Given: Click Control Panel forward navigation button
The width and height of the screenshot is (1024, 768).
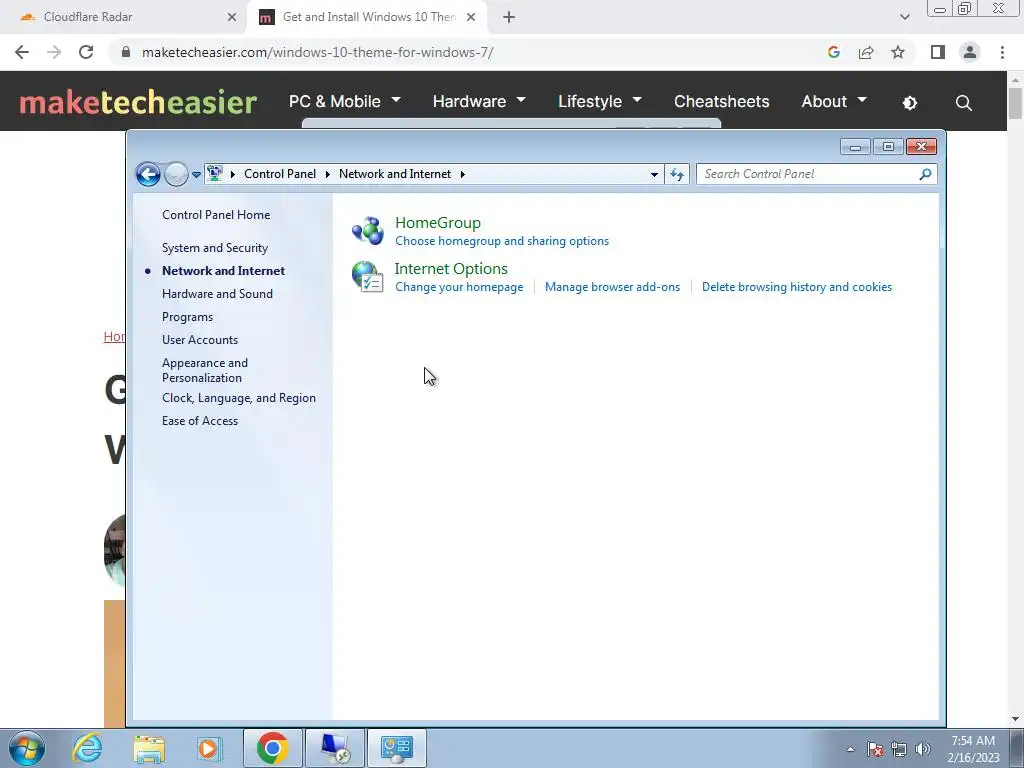Looking at the screenshot, I should (176, 174).
